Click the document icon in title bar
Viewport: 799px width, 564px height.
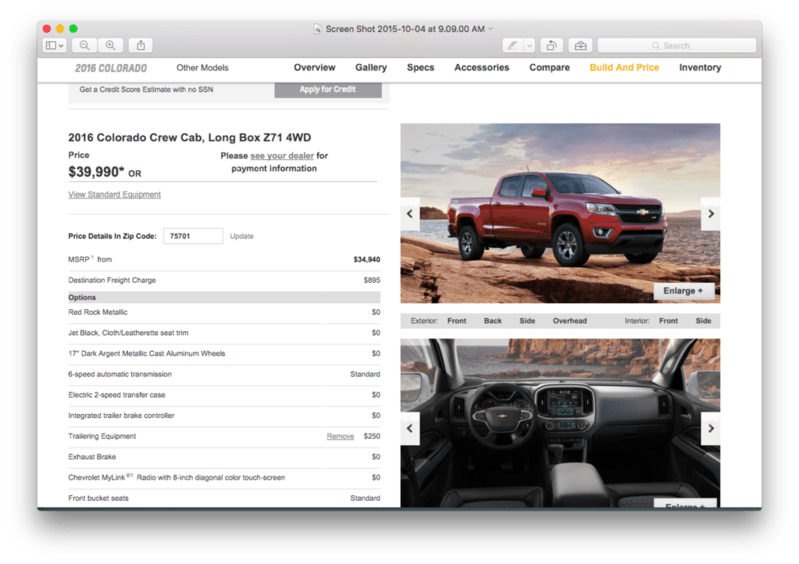tap(317, 29)
